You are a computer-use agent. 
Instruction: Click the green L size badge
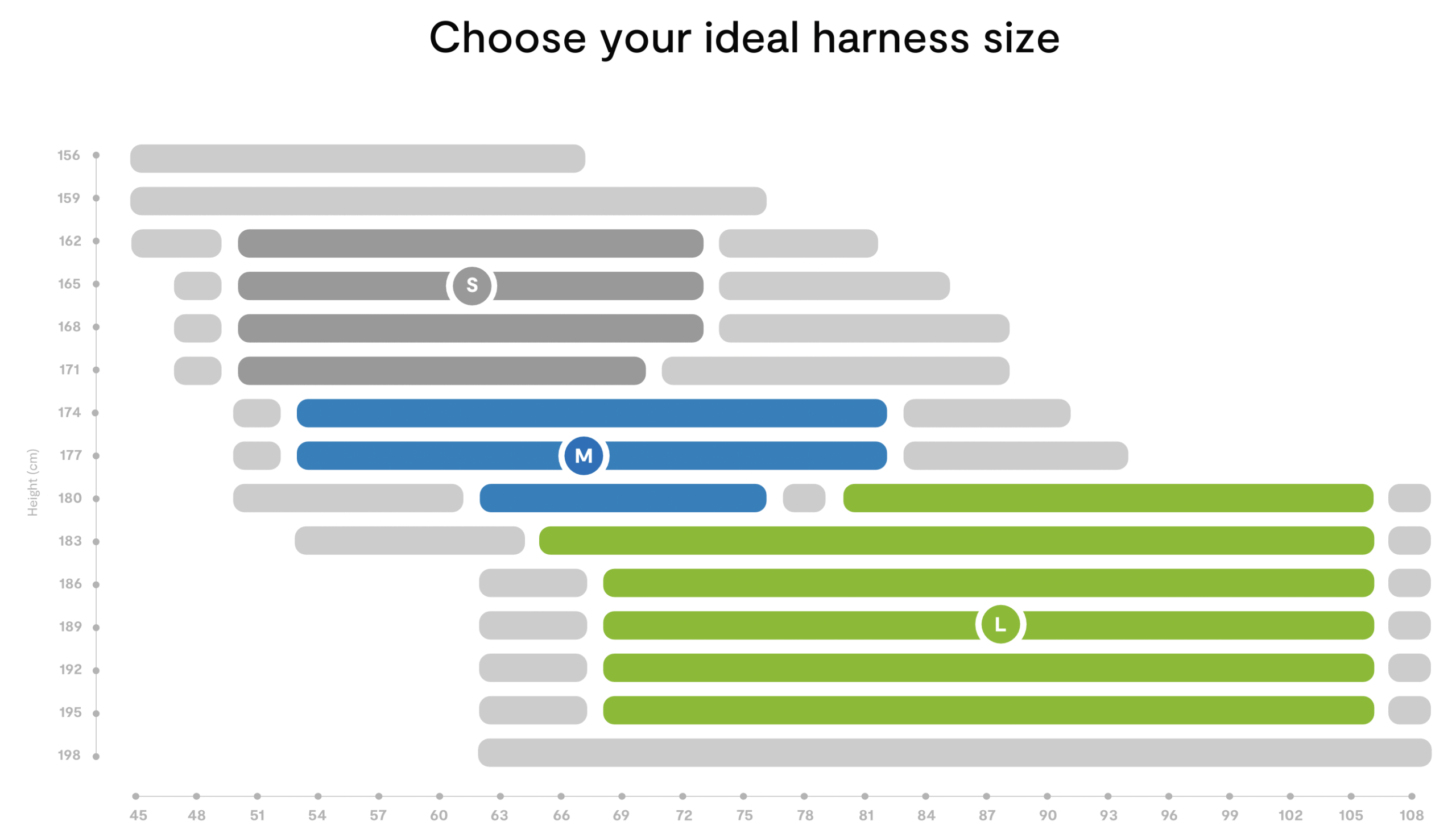click(x=1000, y=624)
